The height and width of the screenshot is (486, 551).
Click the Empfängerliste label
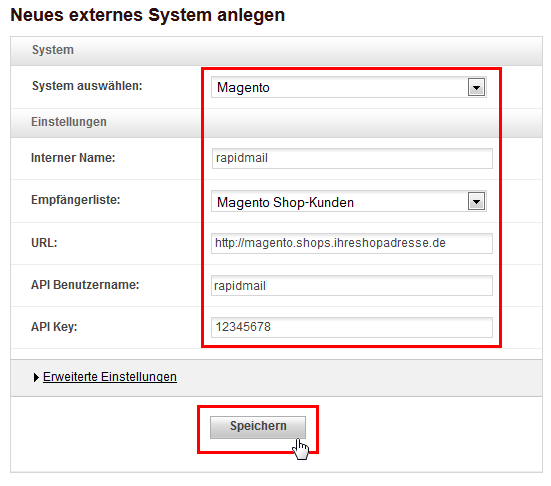76,200
